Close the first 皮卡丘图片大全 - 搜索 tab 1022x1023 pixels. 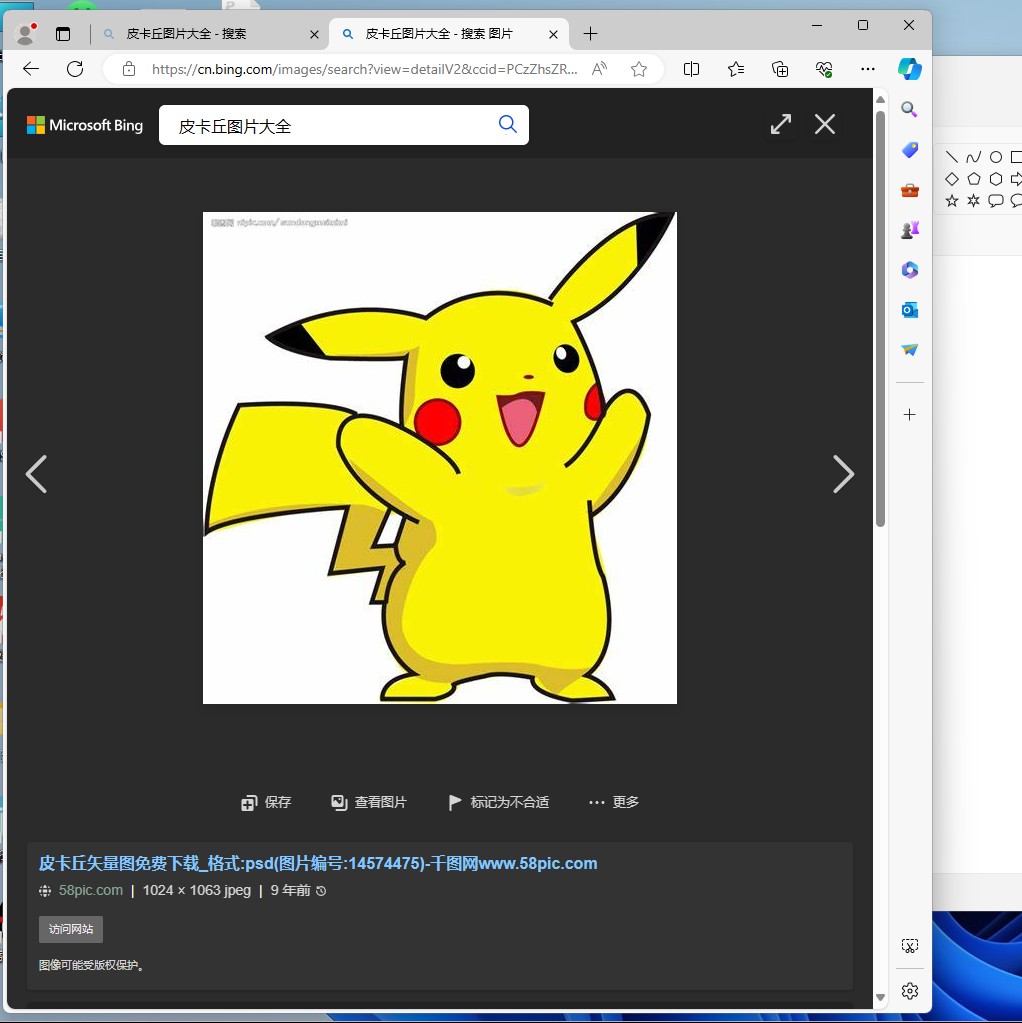[314, 34]
